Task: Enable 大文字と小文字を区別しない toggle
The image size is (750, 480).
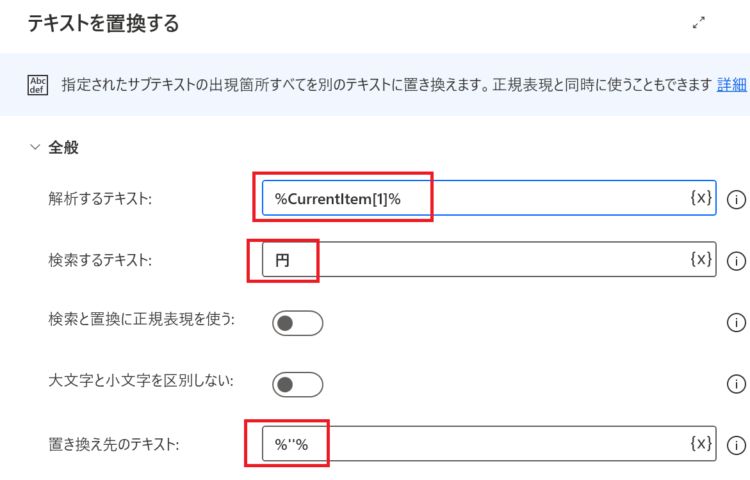Action: [298, 384]
